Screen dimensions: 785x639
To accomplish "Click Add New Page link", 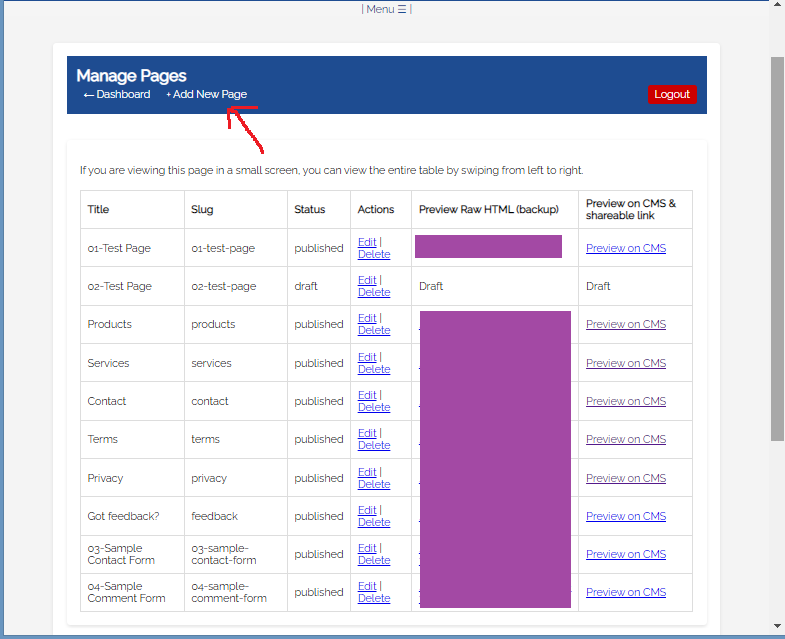I will [x=207, y=94].
